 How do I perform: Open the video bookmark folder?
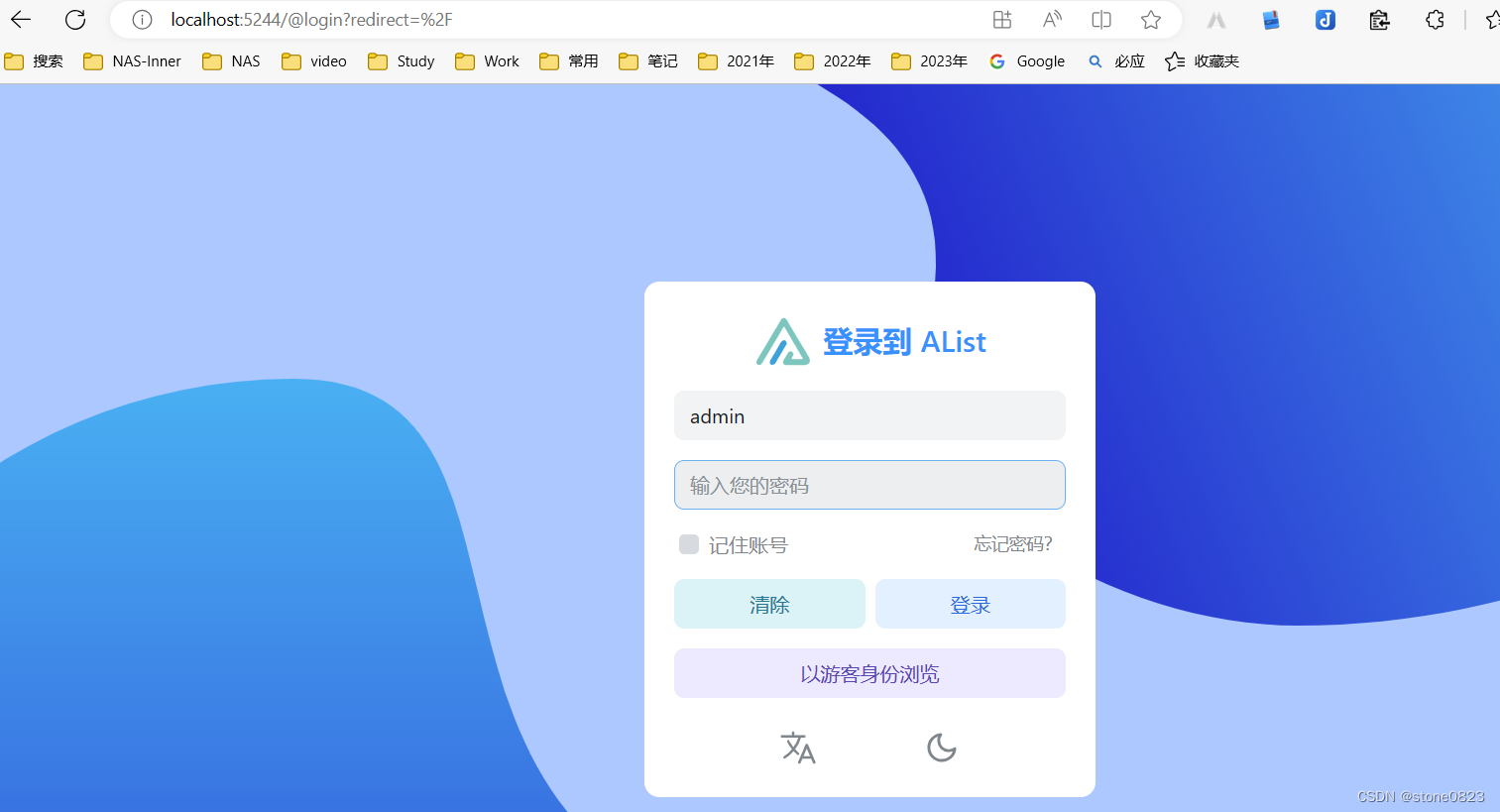314,61
